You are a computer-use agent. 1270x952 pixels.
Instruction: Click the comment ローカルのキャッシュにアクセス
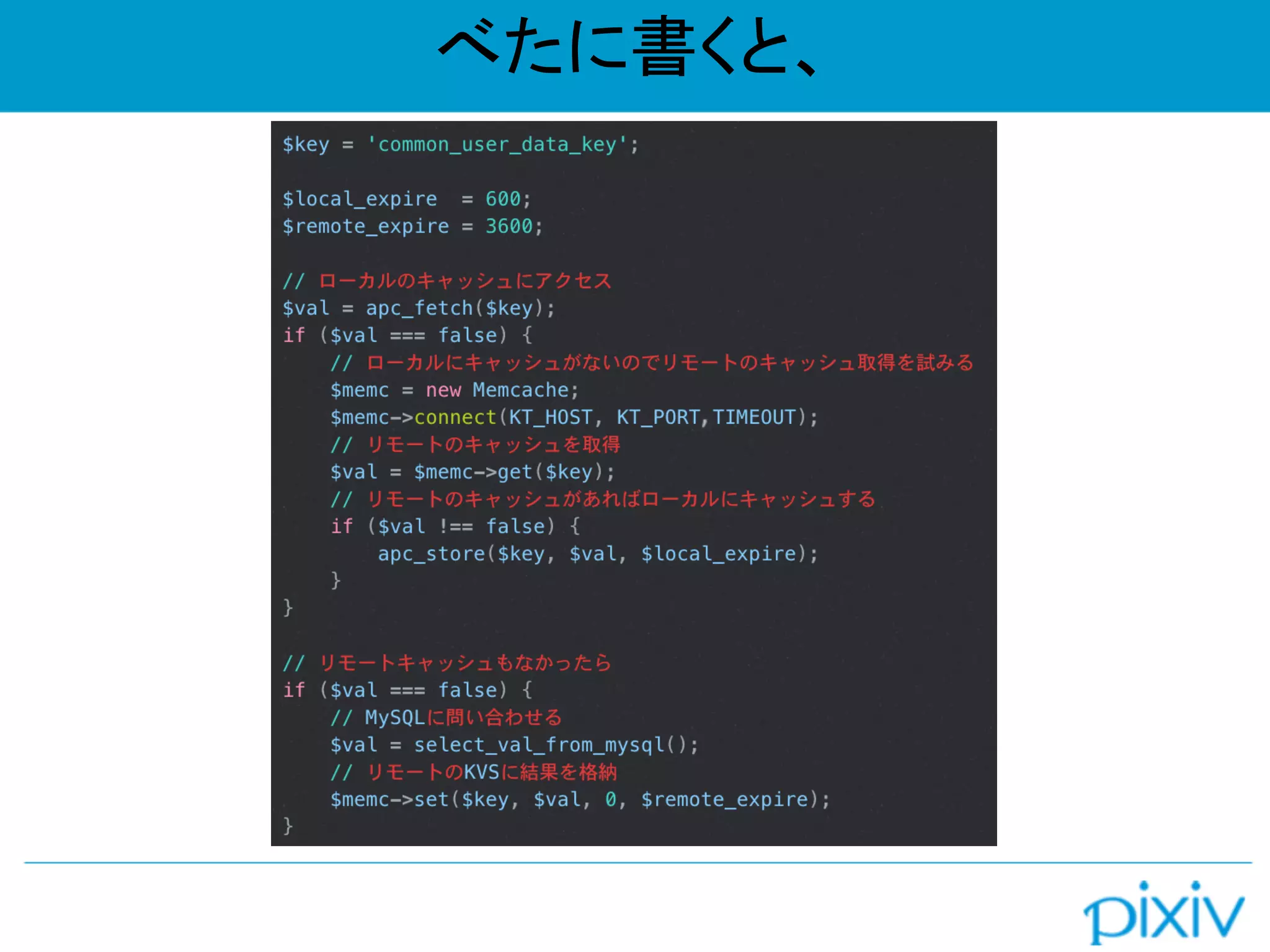point(447,281)
